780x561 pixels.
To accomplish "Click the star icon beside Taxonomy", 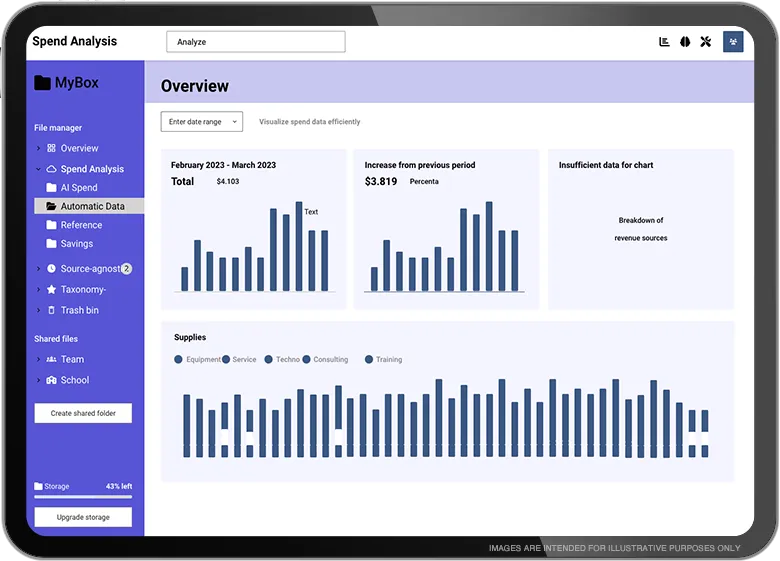I will 51,289.
